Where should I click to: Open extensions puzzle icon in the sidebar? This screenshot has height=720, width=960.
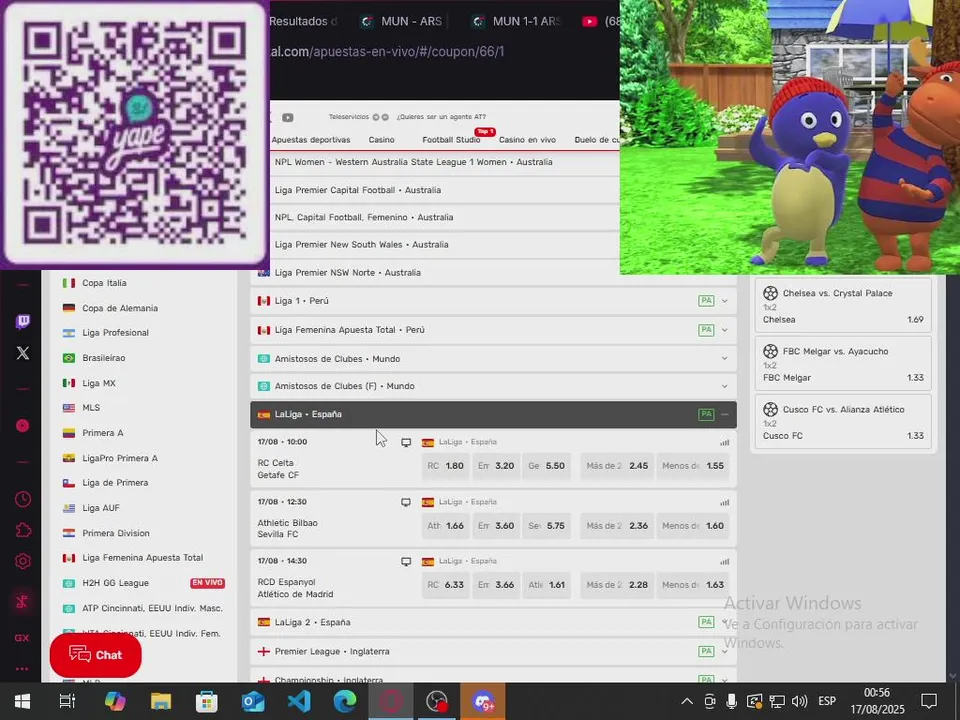point(23,530)
